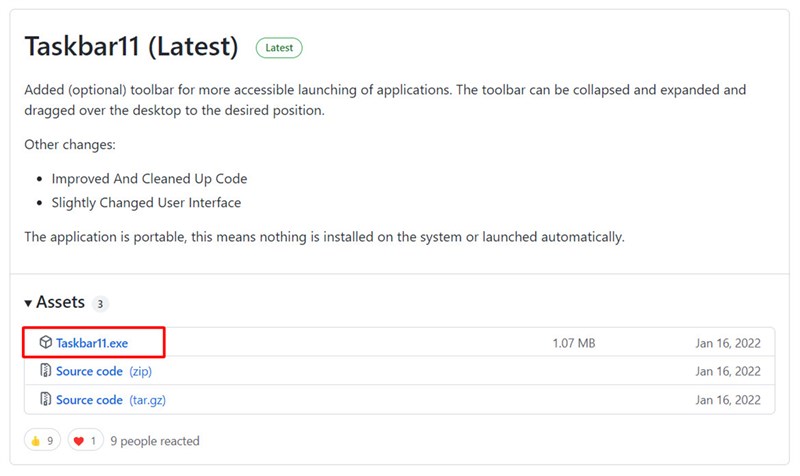This screenshot has height=476, width=800.
Task: Click the green Latest badge
Action: [x=279, y=47]
